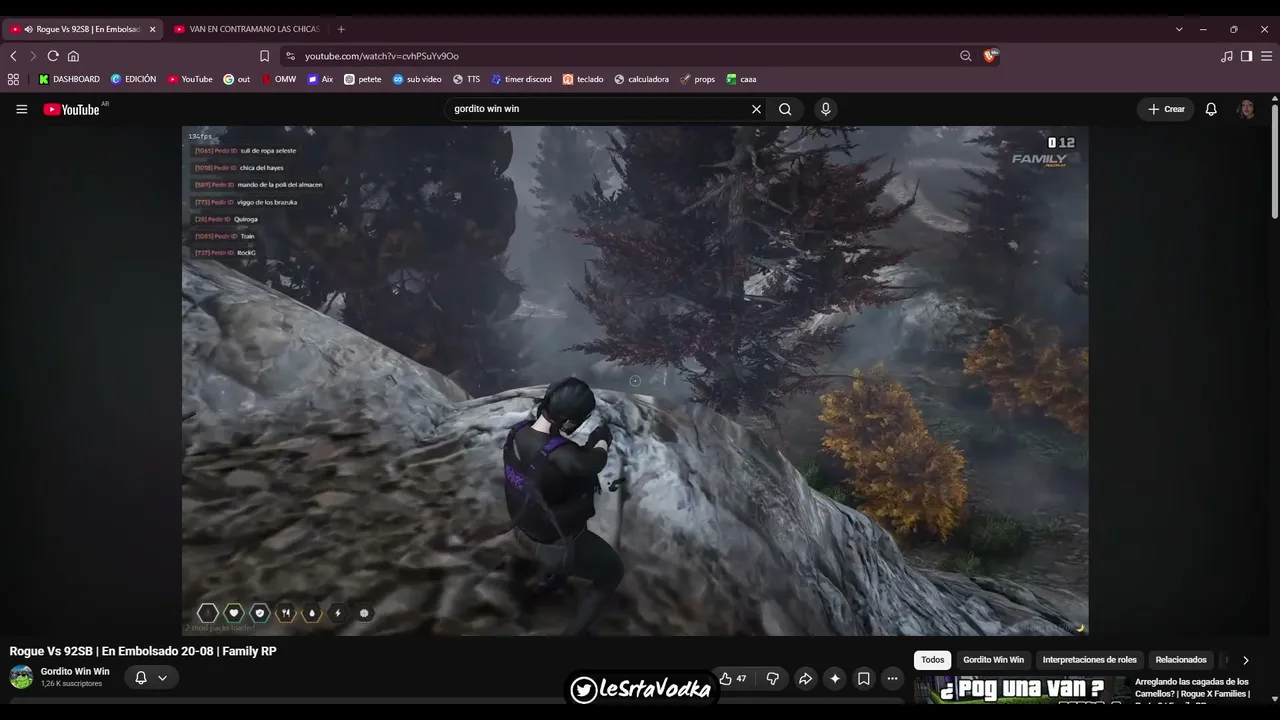Switch to the Rogue Vs 92SB tab

pyautogui.click(x=82, y=29)
